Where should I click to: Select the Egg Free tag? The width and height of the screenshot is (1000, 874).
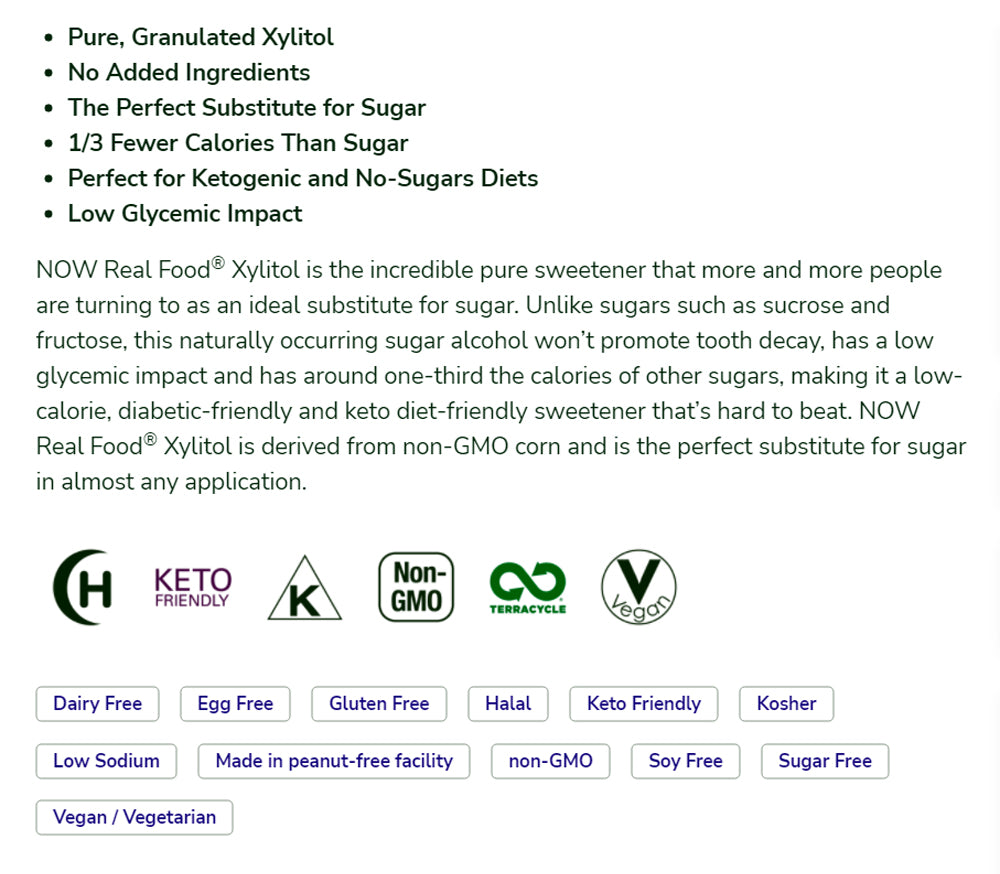click(235, 703)
